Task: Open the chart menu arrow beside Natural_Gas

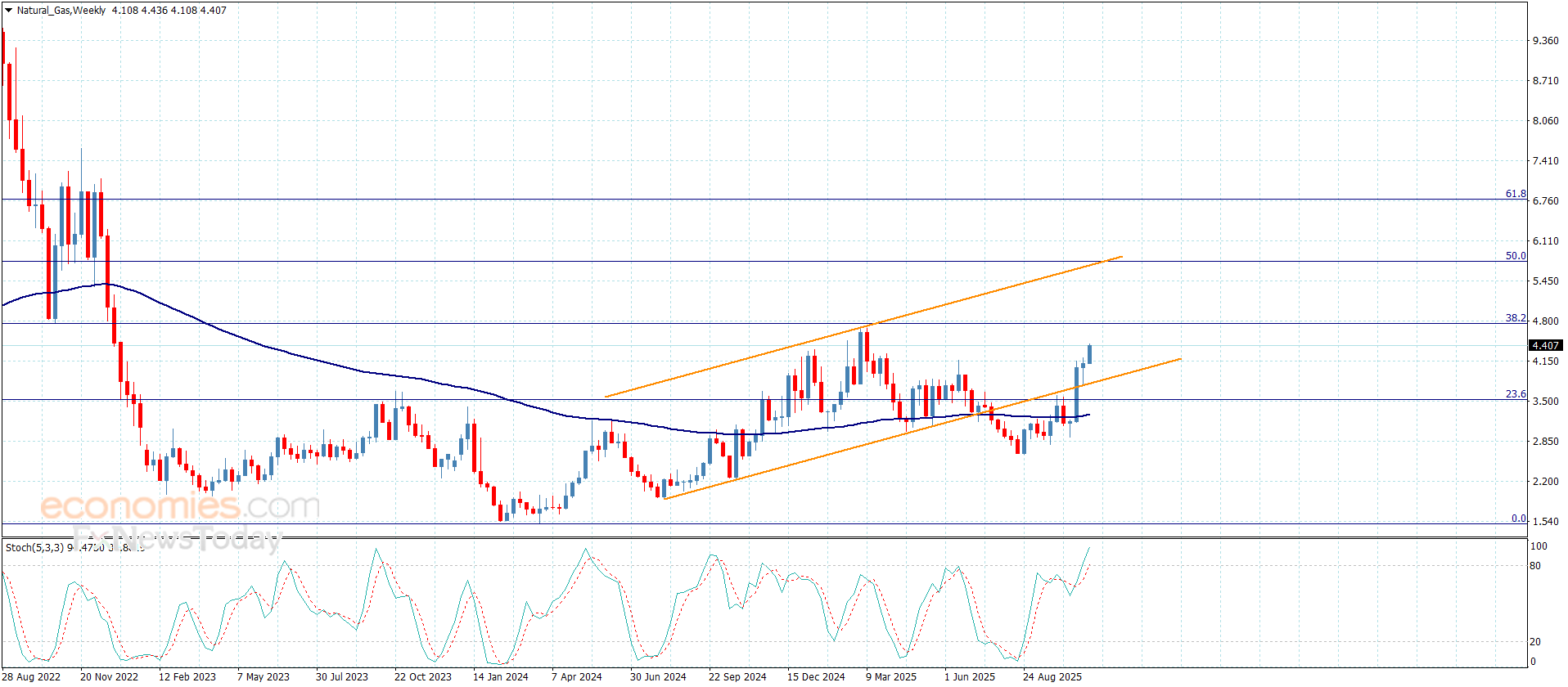Action: (8, 11)
